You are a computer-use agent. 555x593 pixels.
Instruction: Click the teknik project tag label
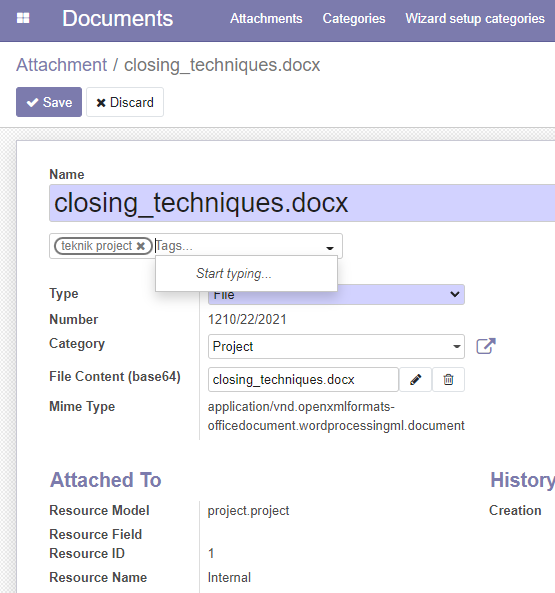point(96,246)
